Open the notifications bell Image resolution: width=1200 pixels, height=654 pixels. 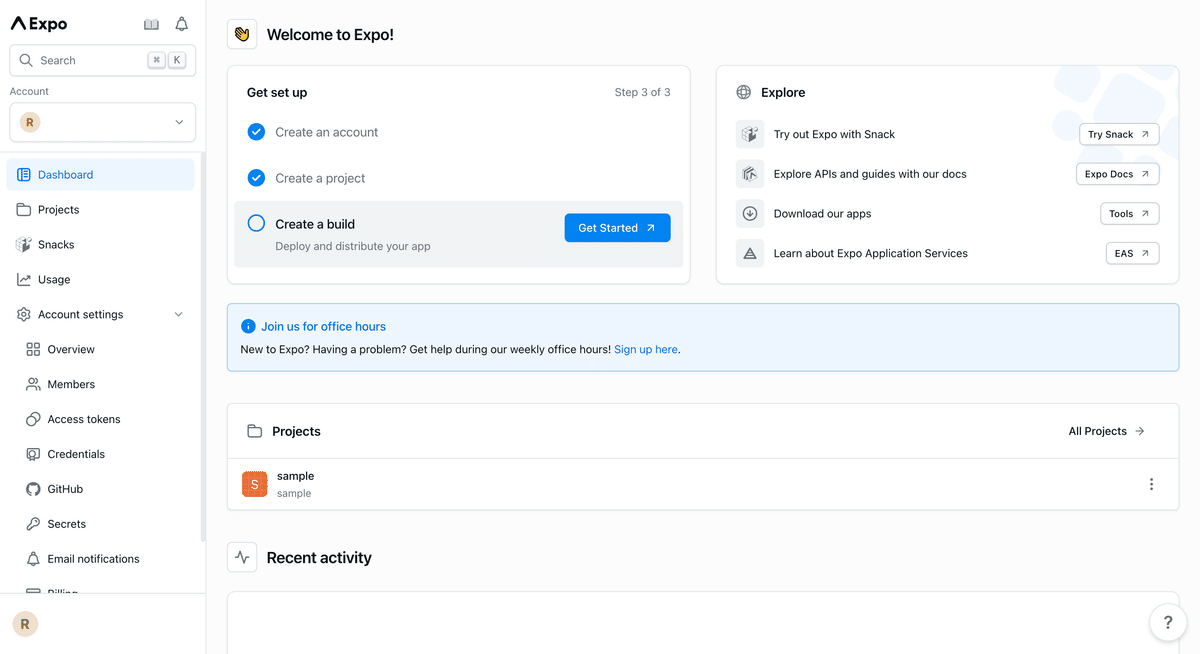[x=181, y=24]
